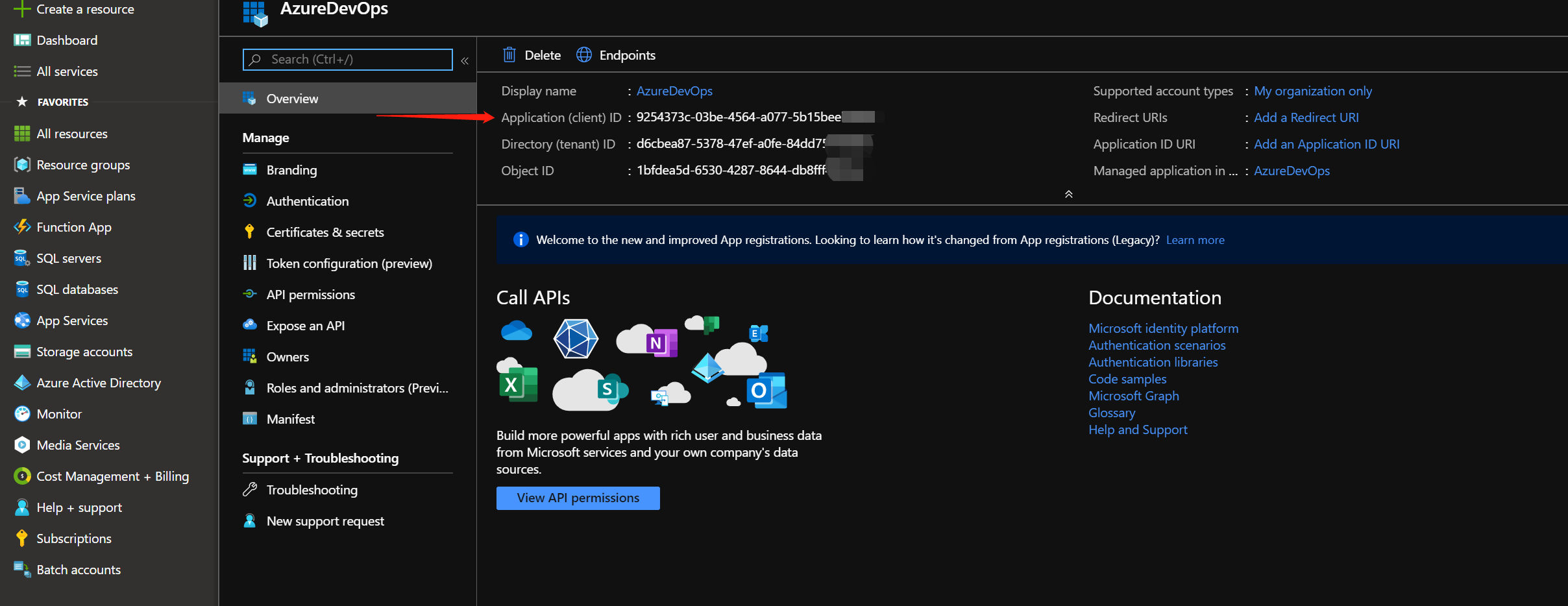The width and height of the screenshot is (1568, 606).
Task: Go to API permissions in Manage menu
Action: click(310, 295)
